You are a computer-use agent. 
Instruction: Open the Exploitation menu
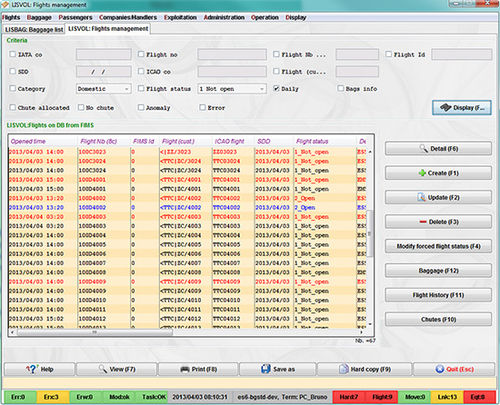180,17
